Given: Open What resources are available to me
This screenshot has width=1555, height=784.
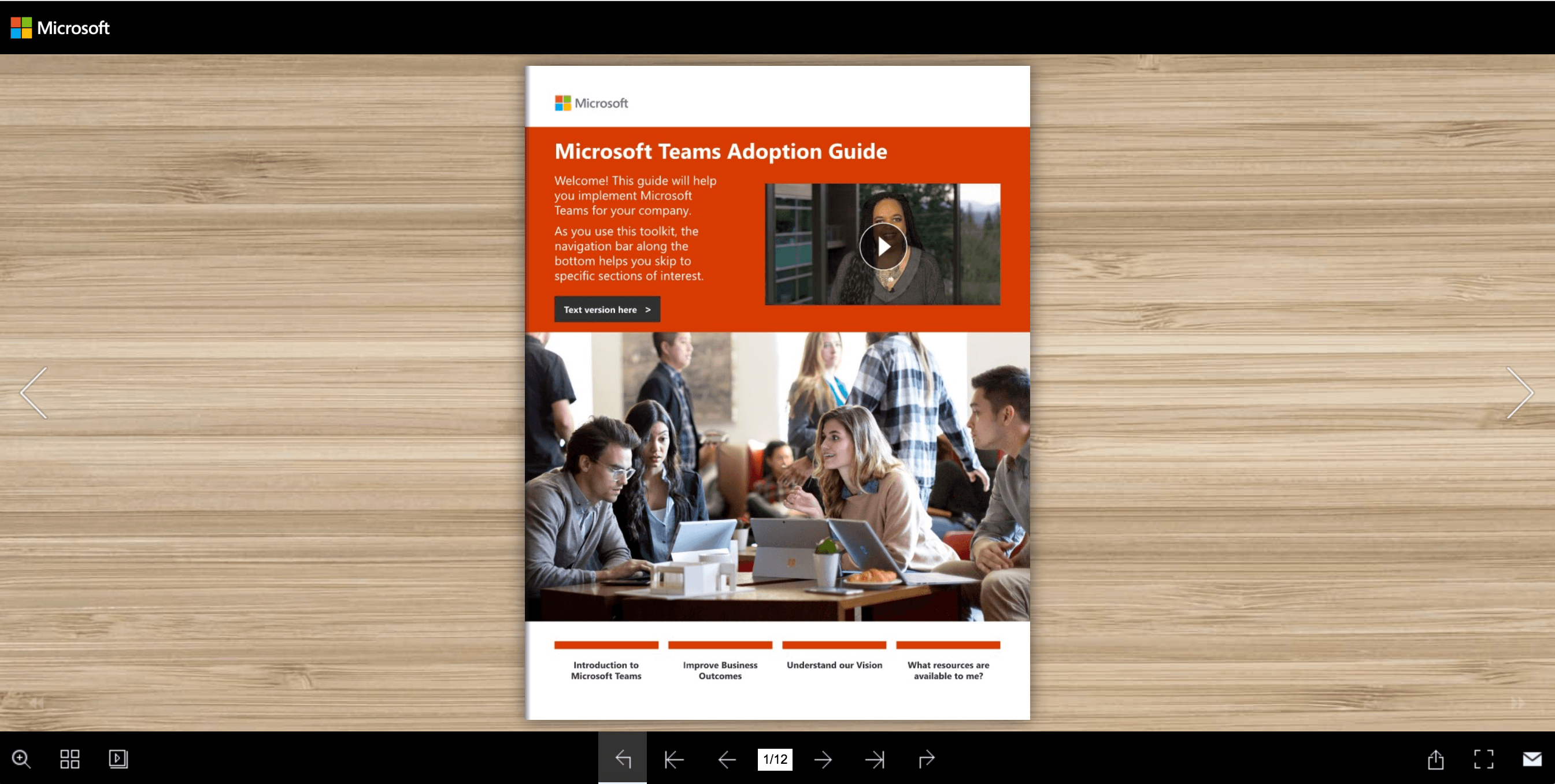Looking at the screenshot, I should 949,670.
